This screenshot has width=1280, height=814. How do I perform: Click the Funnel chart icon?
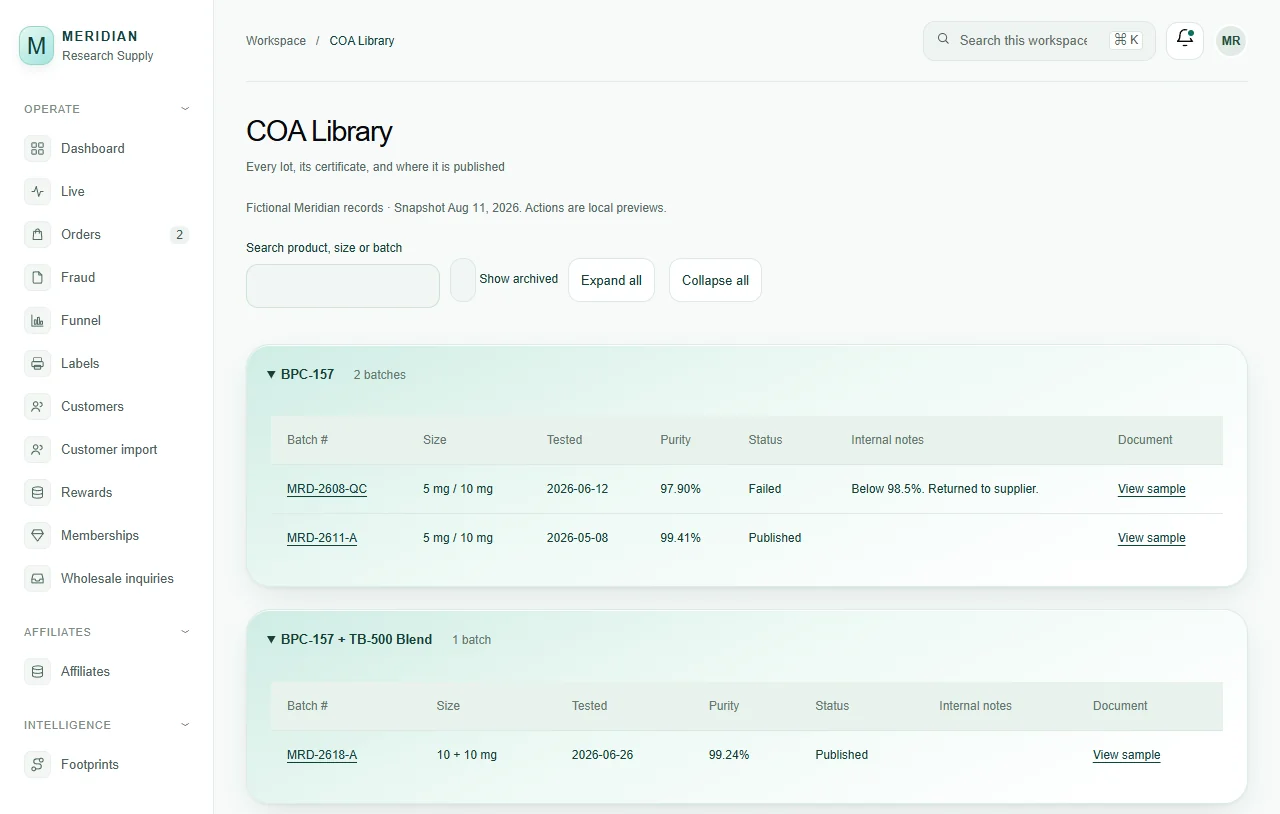[x=37, y=320]
